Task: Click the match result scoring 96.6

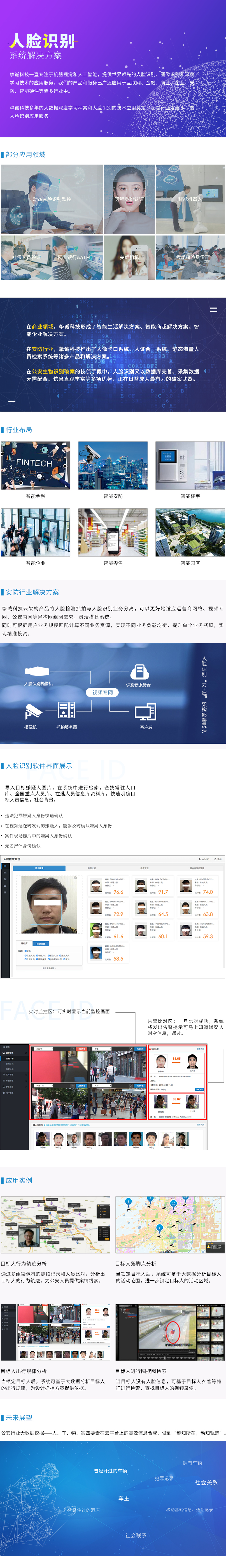Action: pos(108,886)
